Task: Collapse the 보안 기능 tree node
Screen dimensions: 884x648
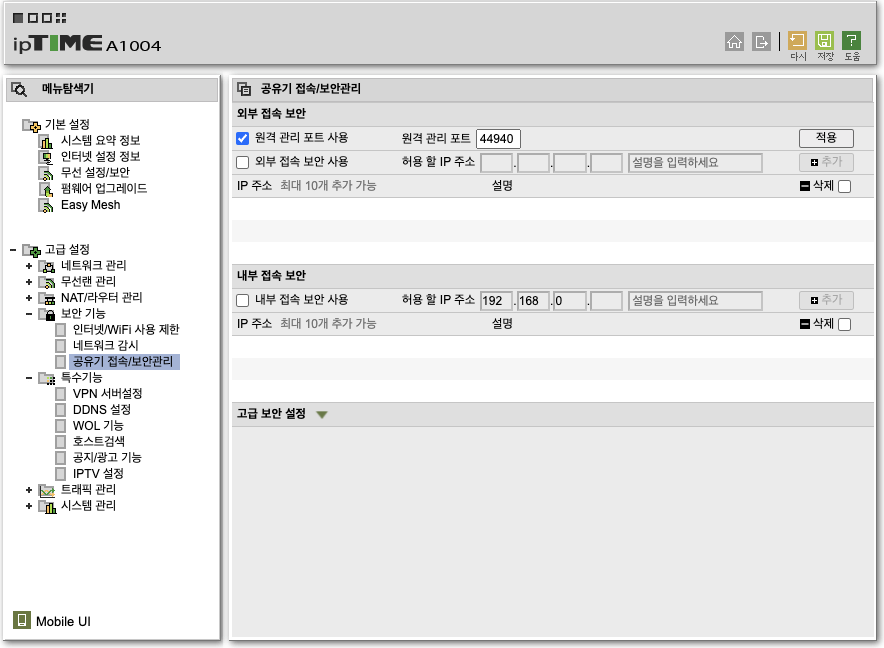Action: pyautogui.click(x=29, y=314)
